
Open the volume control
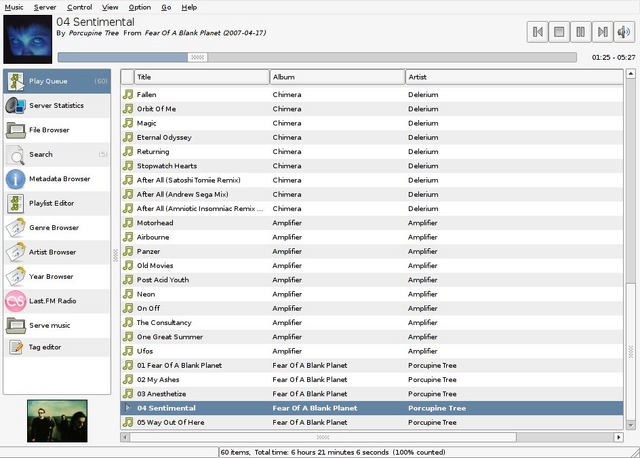point(624,32)
